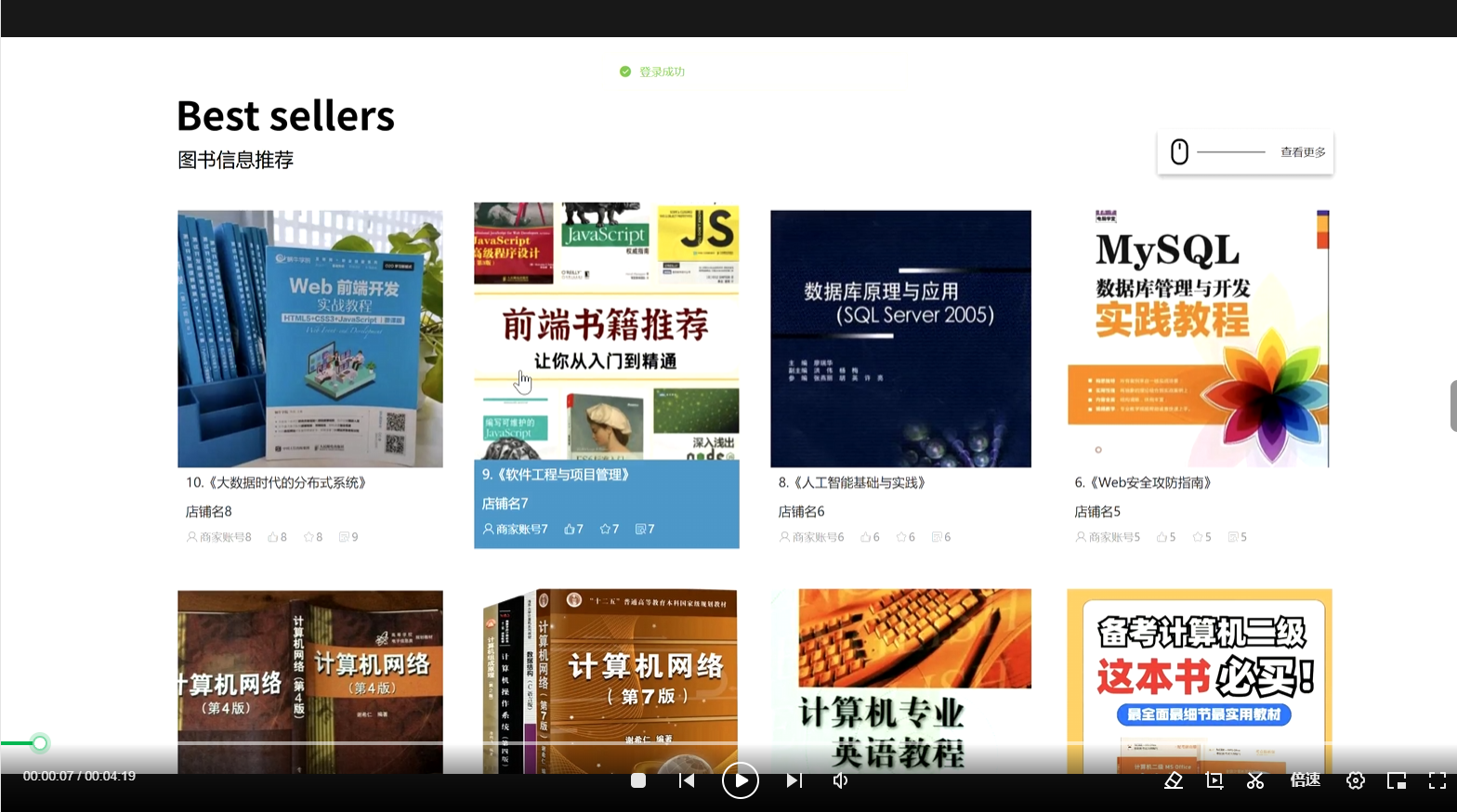Open the scissors clip tool

[x=1255, y=780]
